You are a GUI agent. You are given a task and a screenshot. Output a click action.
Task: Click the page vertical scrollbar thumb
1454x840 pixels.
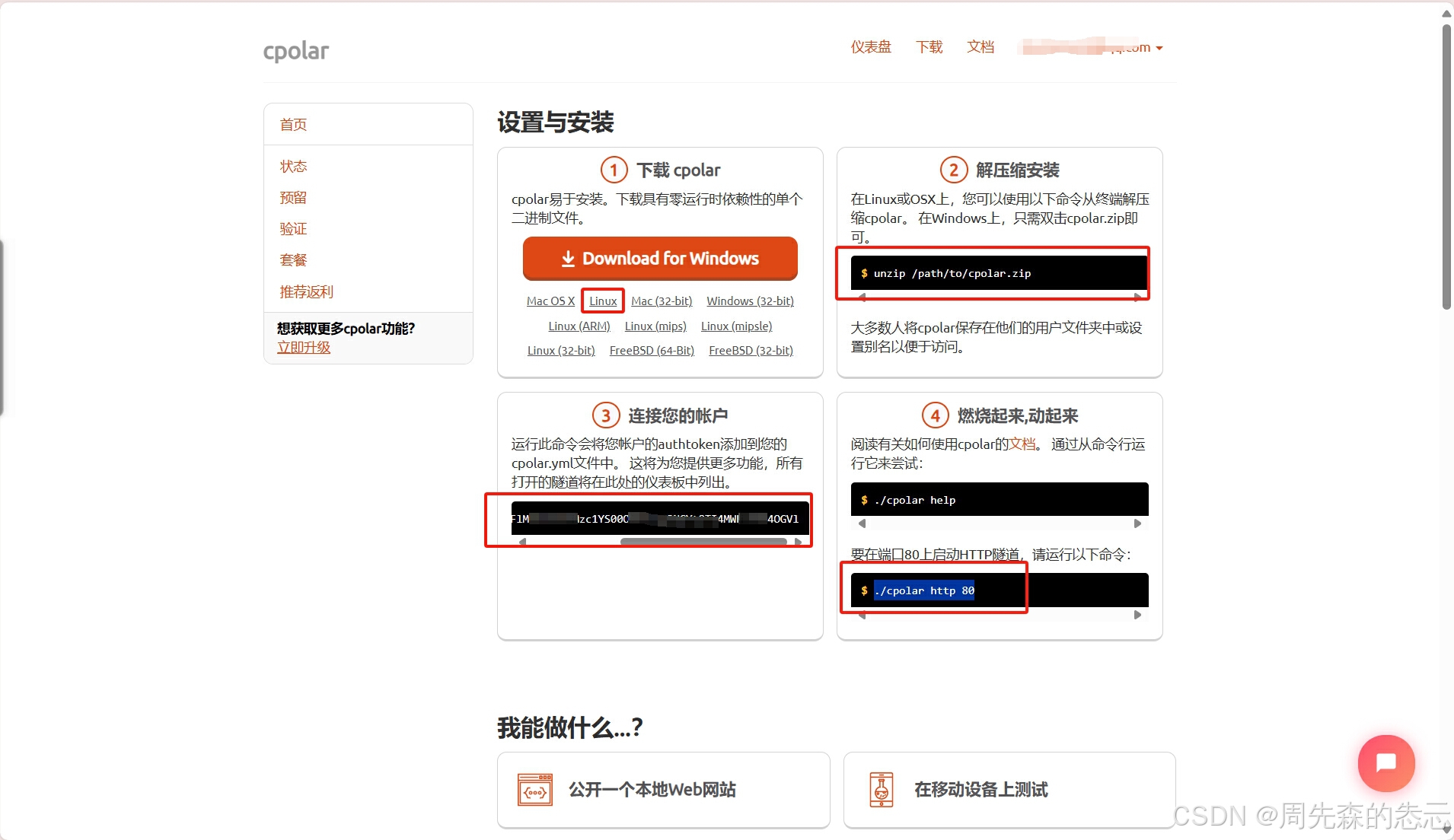point(1446,167)
